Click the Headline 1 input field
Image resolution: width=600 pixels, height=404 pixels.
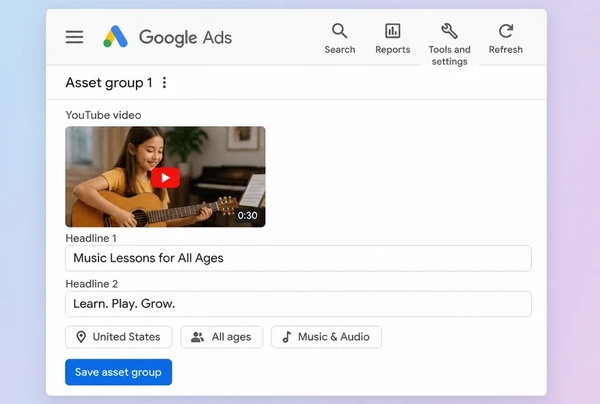click(298, 258)
